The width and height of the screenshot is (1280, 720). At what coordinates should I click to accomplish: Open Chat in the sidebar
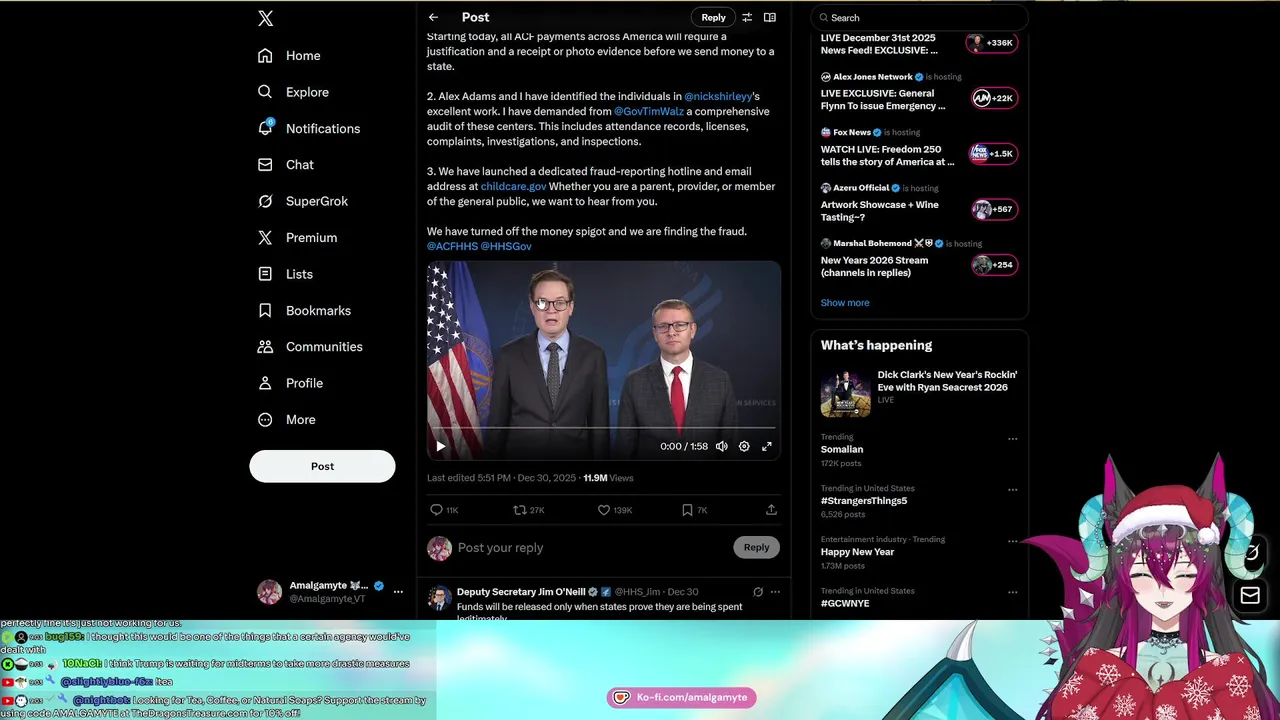(x=286, y=165)
